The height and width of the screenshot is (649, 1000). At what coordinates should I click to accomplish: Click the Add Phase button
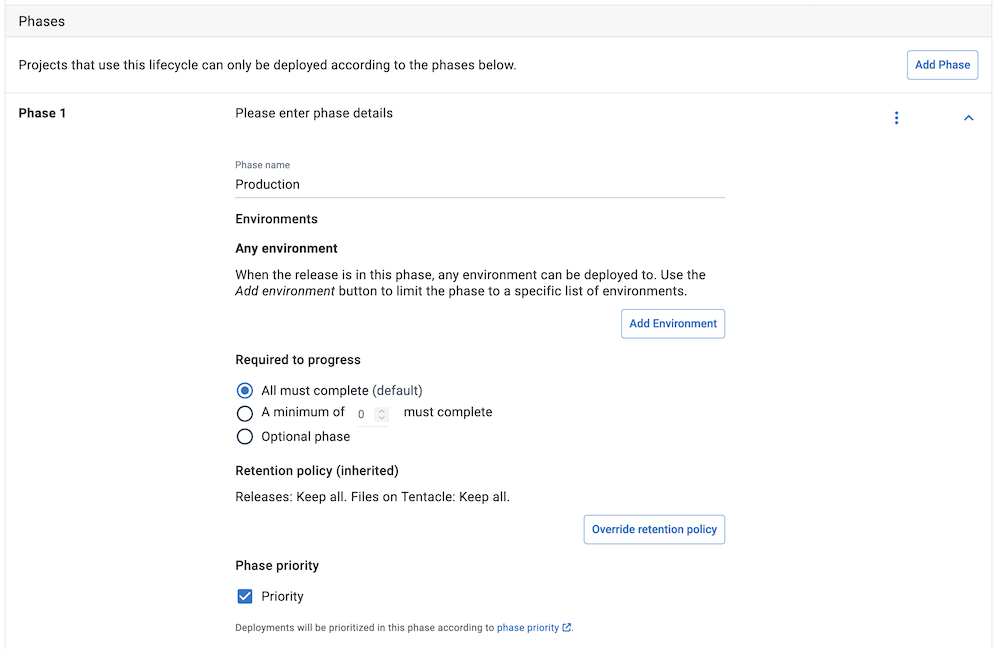point(942,64)
